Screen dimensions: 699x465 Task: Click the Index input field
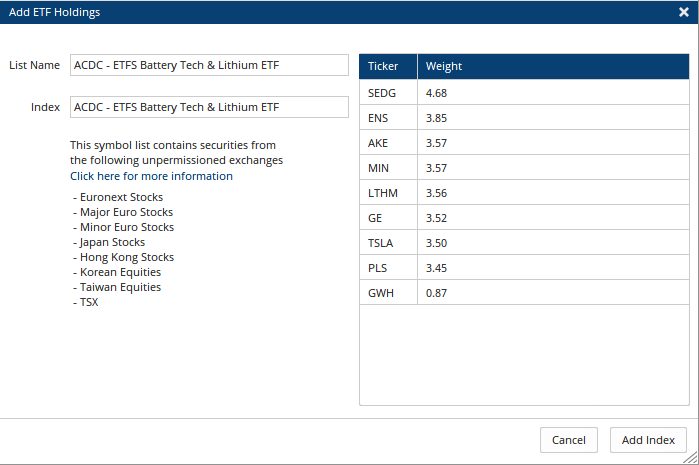click(209, 107)
